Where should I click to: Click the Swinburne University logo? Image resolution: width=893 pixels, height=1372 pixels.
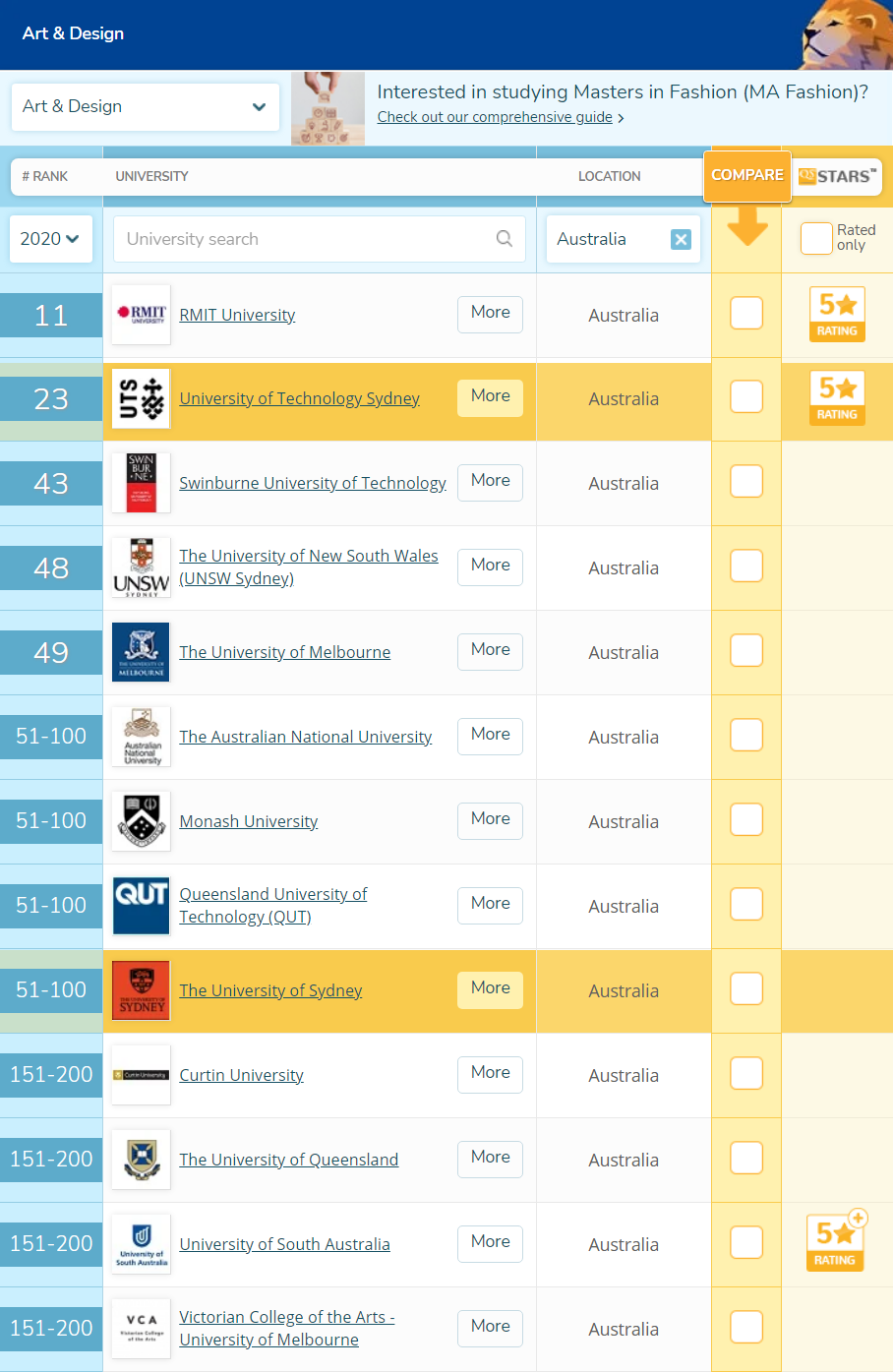click(x=142, y=483)
